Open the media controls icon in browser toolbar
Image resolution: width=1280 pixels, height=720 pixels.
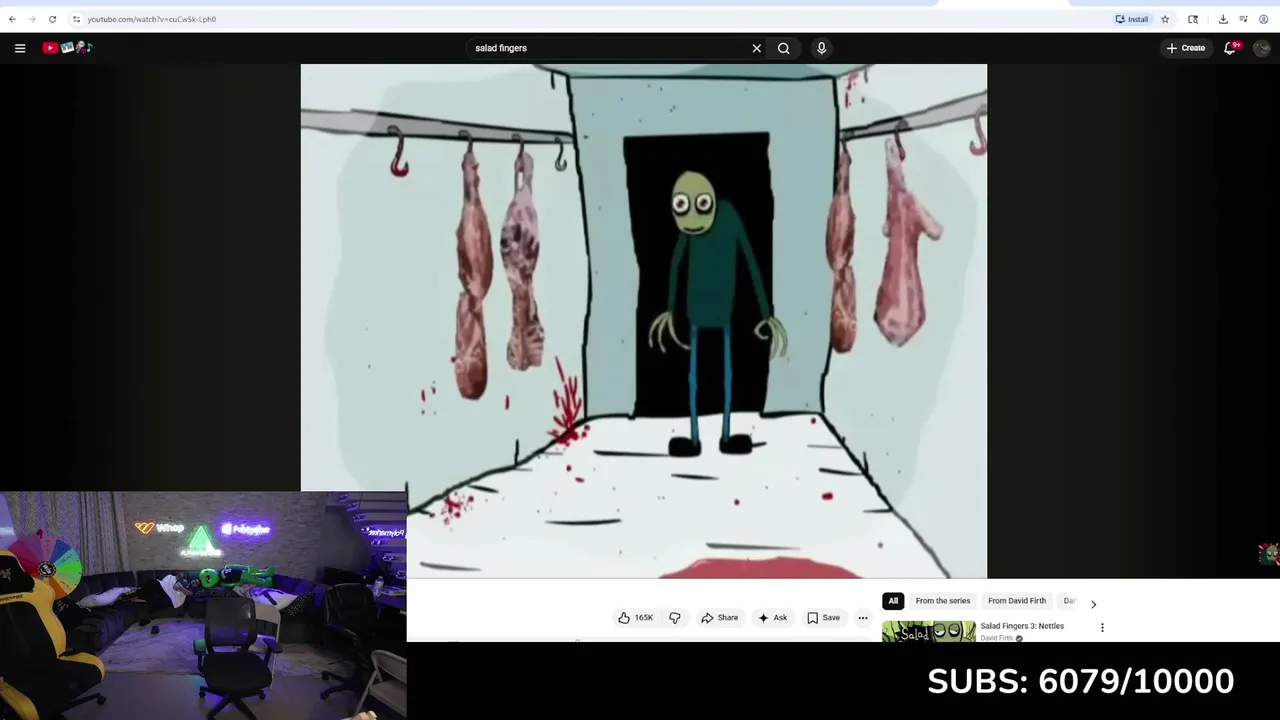coord(1243,19)
